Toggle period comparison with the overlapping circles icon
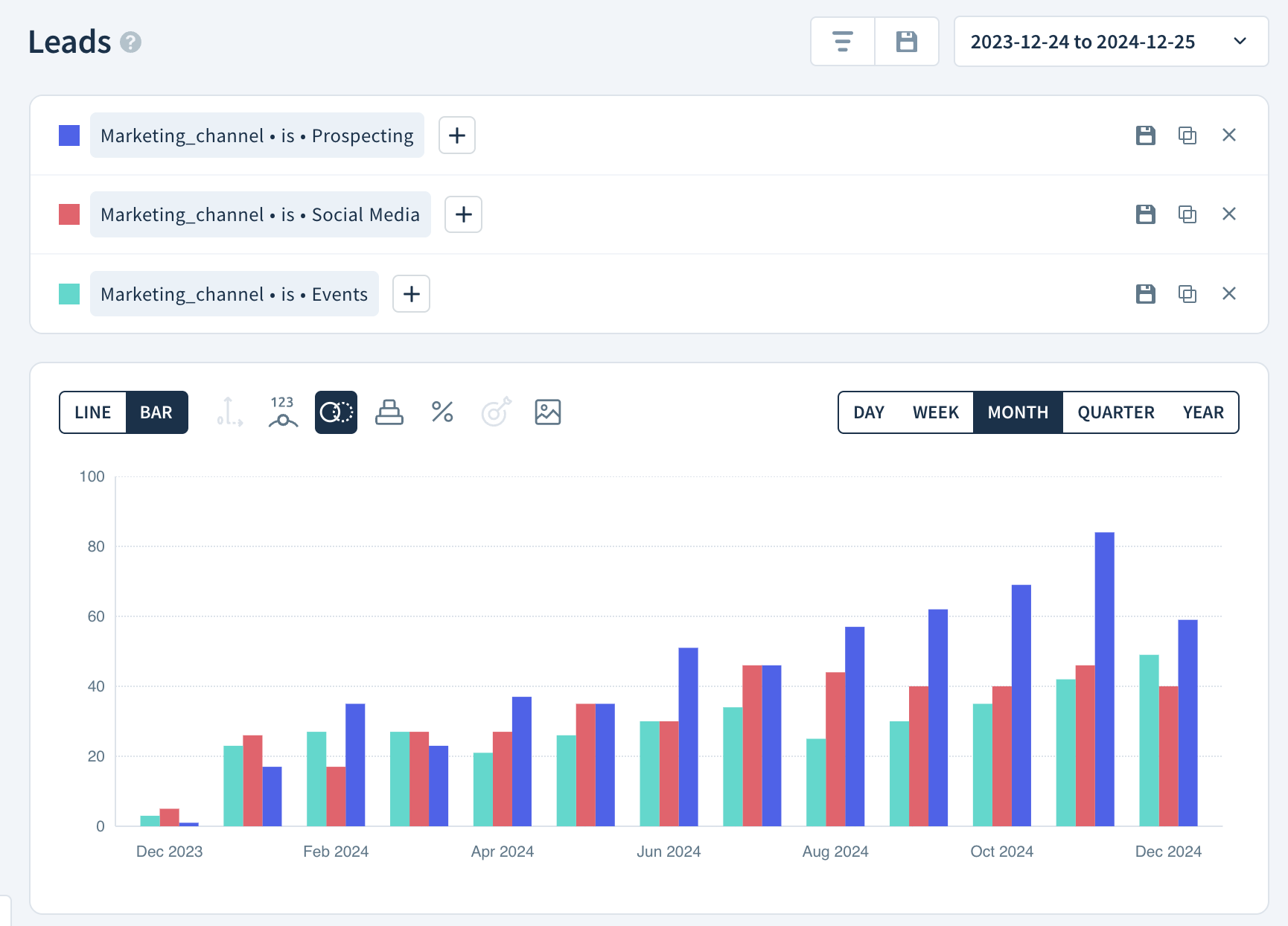The height and width of the screenshot is (926, 1288). tap(336, 412)
